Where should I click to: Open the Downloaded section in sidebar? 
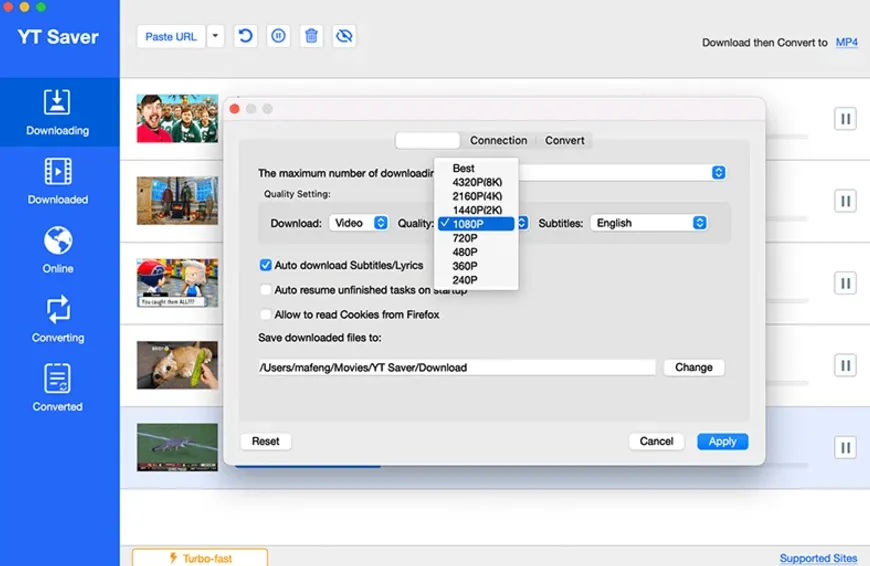(58, 181)
